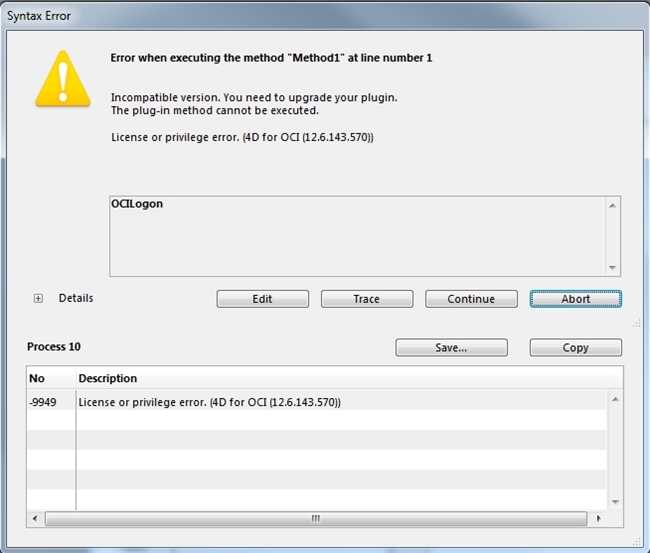Image resolution: width=650 pixels, height=553 pixels.
Task: Abort the method execution
Action: (x=575, y=299)
